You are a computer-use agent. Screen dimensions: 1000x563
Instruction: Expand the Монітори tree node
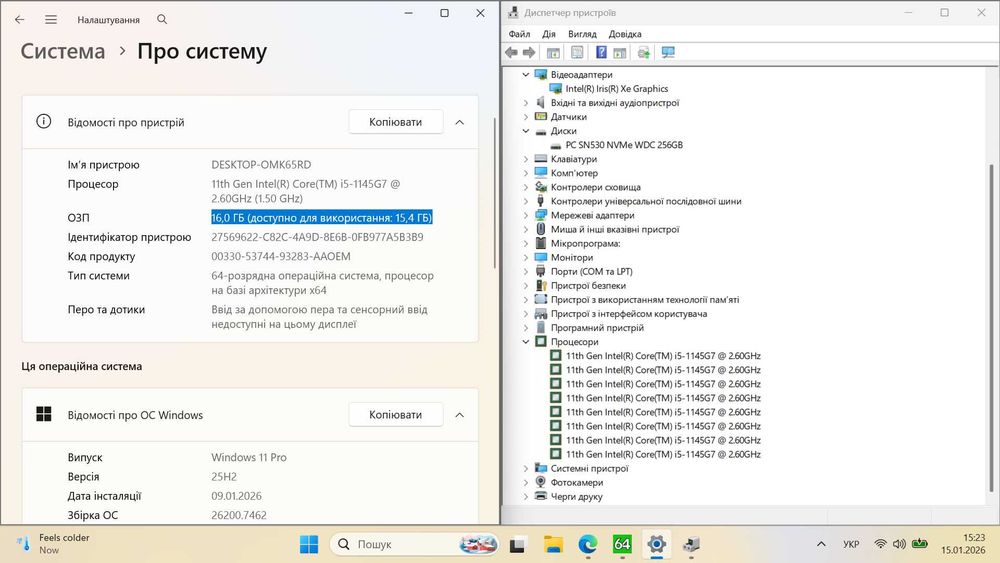point(526,258)
